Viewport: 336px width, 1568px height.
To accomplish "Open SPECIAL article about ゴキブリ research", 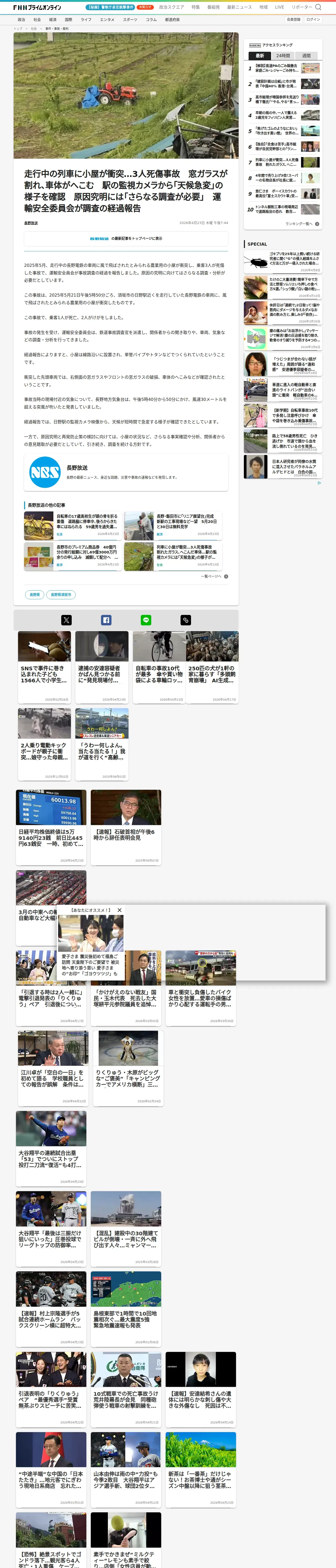I will coord(282,262).
